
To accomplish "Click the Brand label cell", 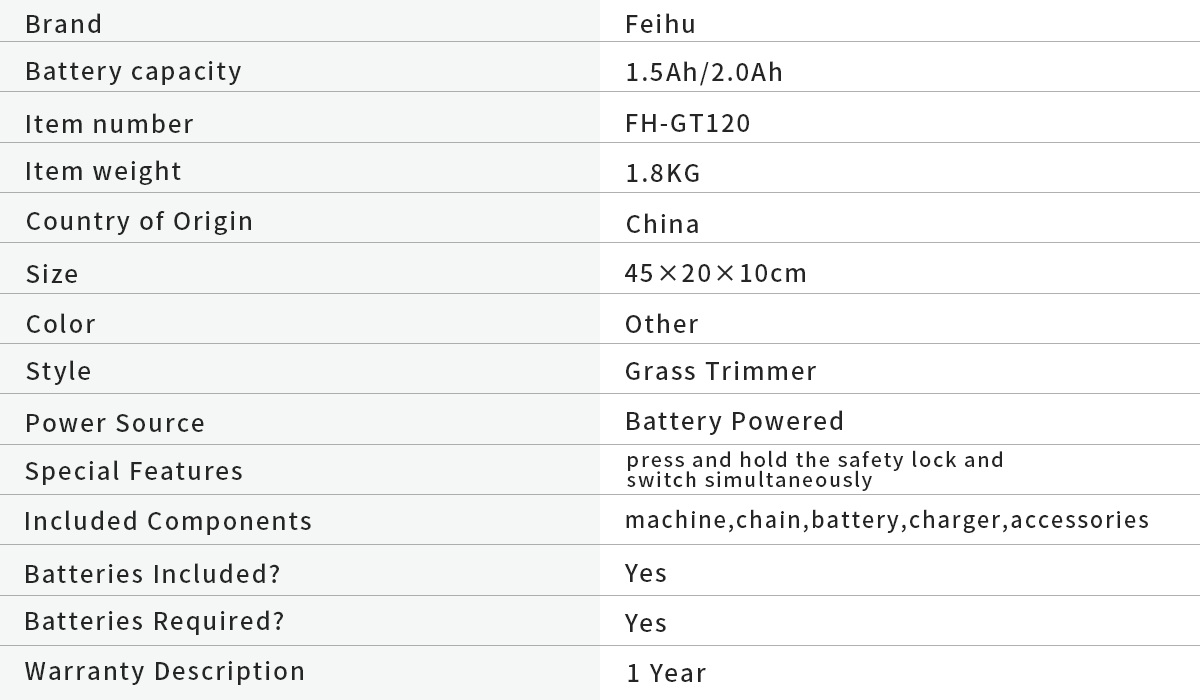I will (64, 23).
